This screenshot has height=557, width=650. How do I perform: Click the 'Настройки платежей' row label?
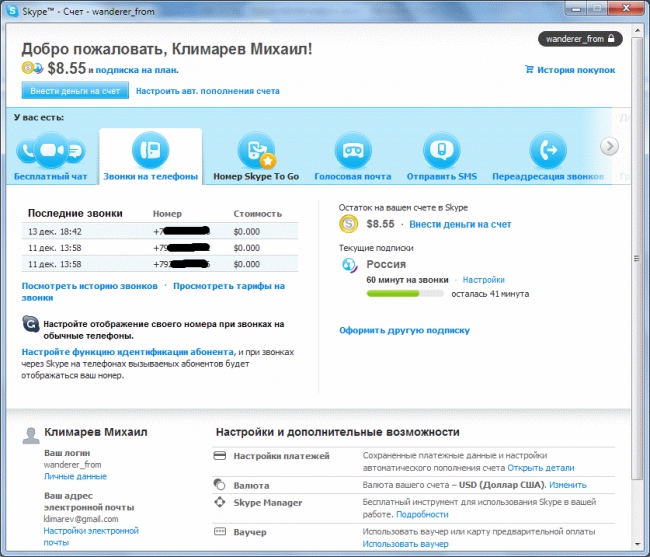tap(281, 456)
